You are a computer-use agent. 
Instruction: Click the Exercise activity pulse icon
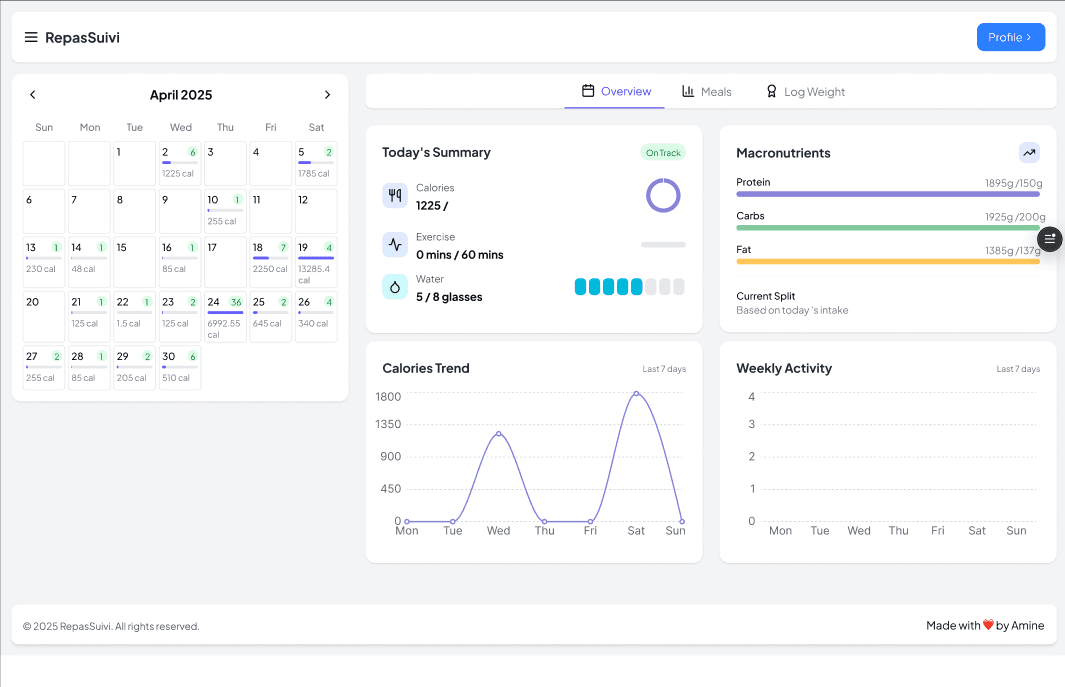(395, 245)
